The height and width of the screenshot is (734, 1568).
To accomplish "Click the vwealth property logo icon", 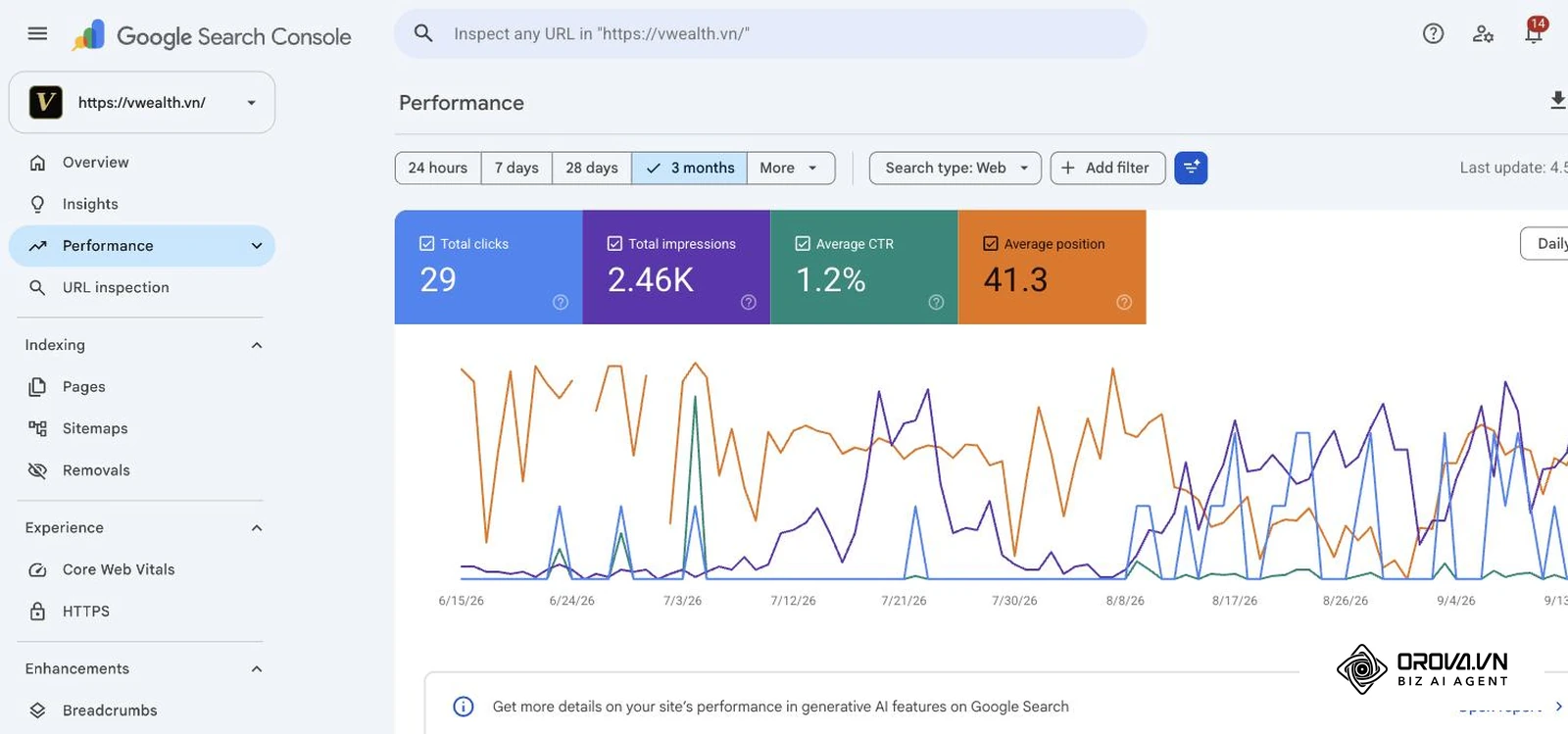I will point(46,102).
